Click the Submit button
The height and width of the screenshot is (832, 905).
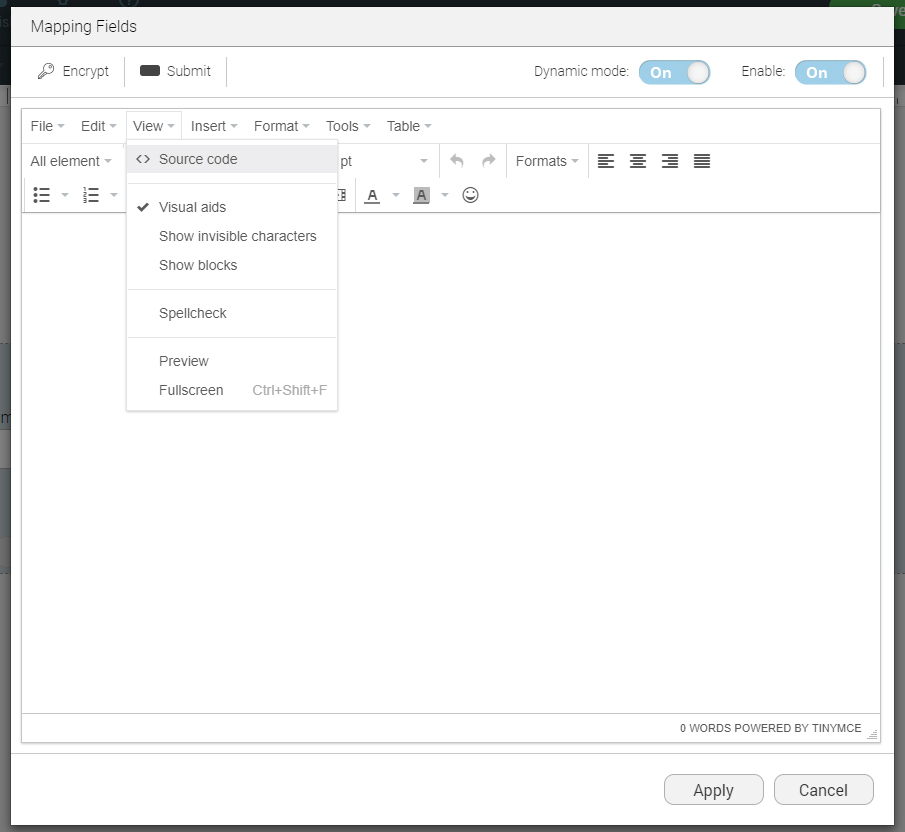click(x=175, y=71)
